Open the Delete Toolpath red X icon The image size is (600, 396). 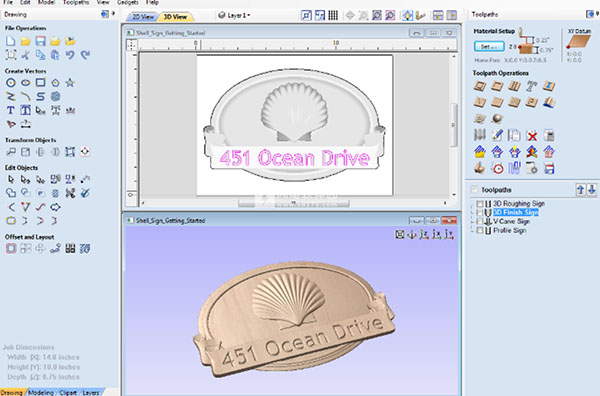click(x=532, y=135)
